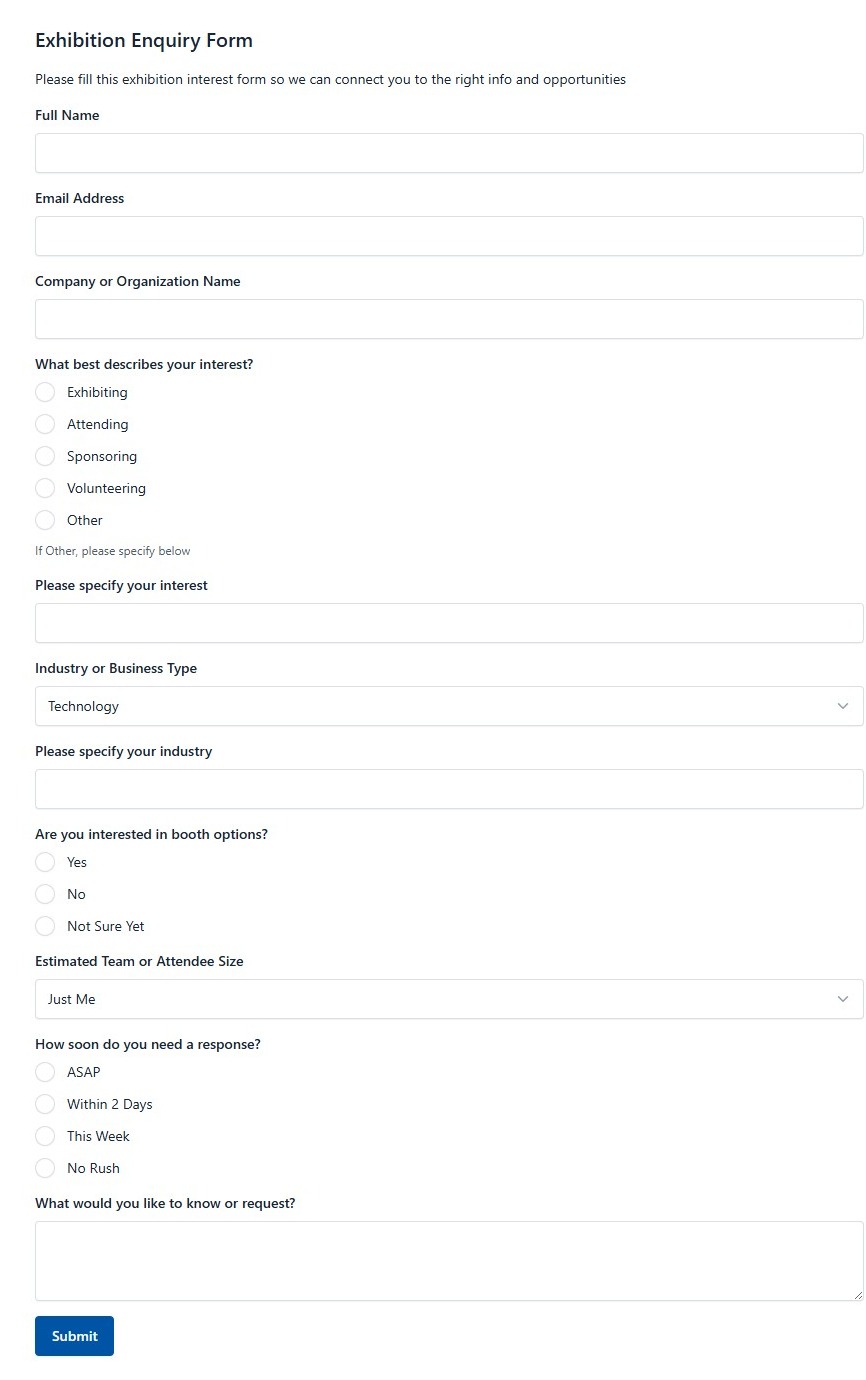
Task: Click the Full Name input field
Action: (449, 153)
